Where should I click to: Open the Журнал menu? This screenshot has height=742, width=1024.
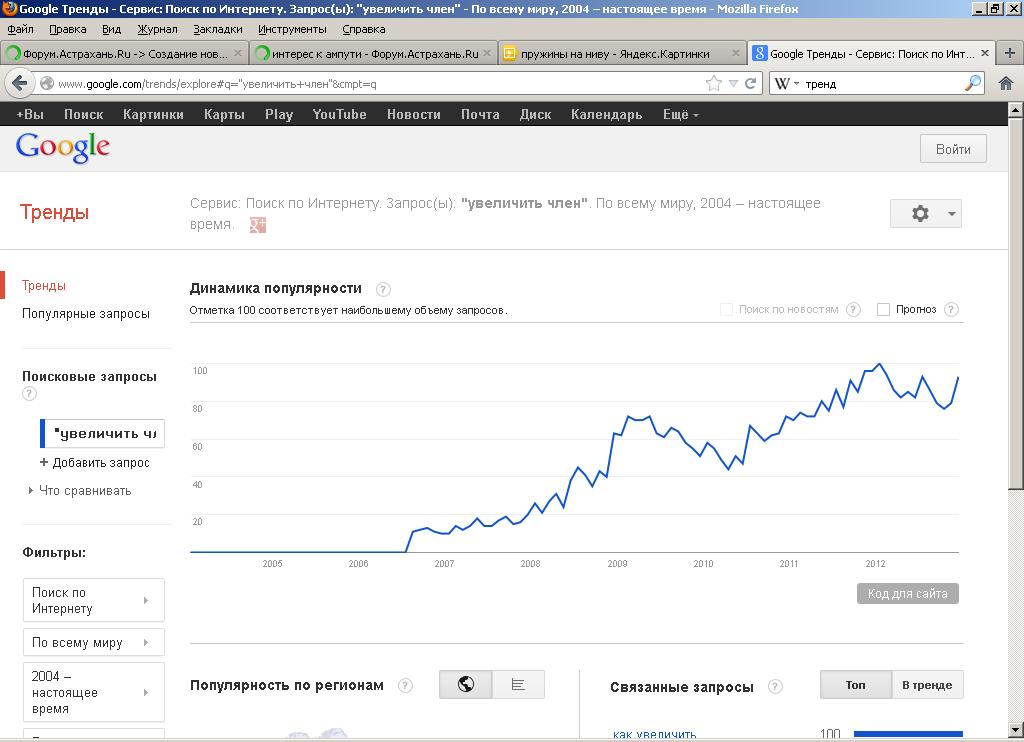point(157,29)
